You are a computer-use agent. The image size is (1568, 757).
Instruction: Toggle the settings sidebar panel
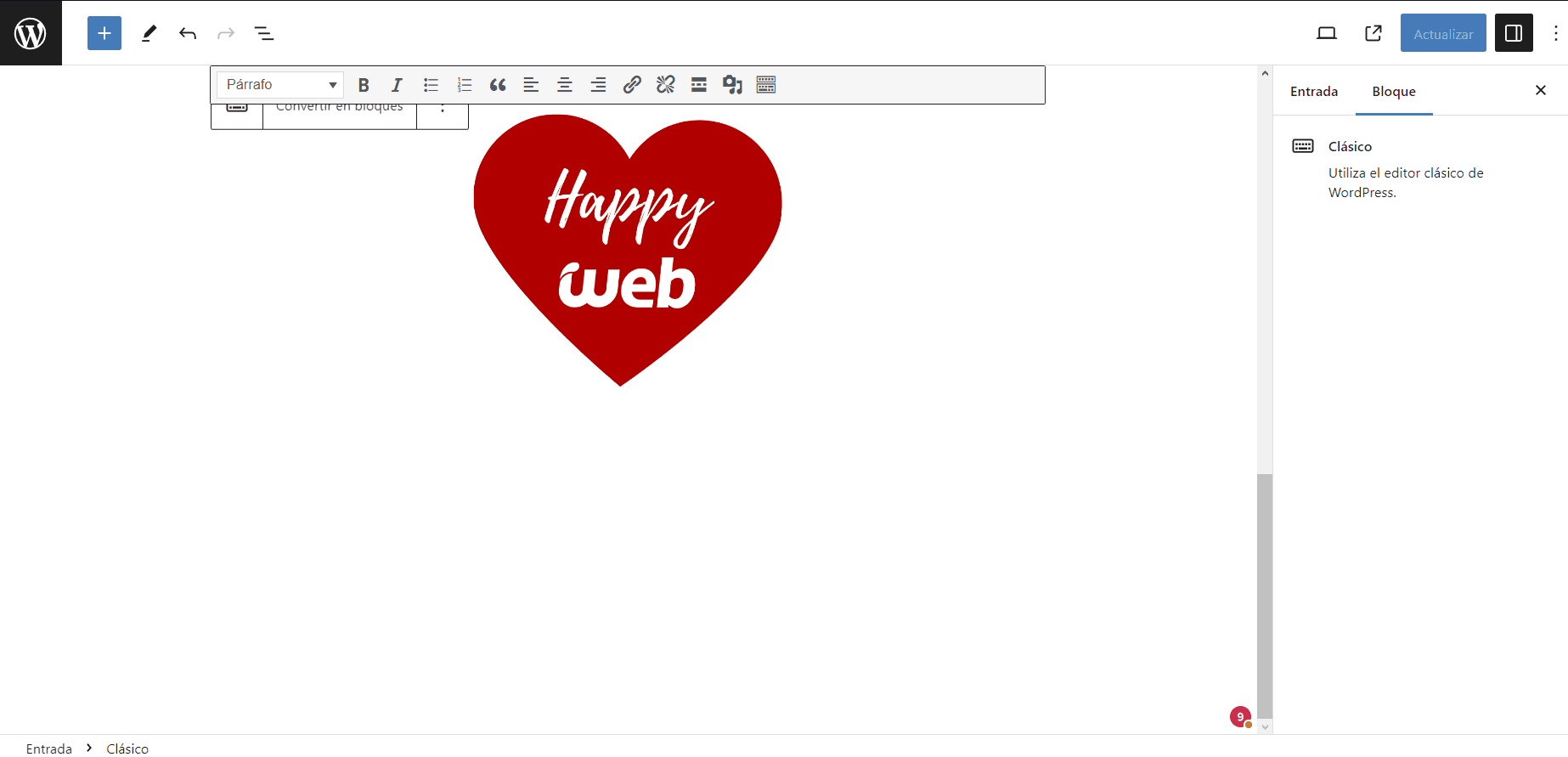(x=1514, y=33)
